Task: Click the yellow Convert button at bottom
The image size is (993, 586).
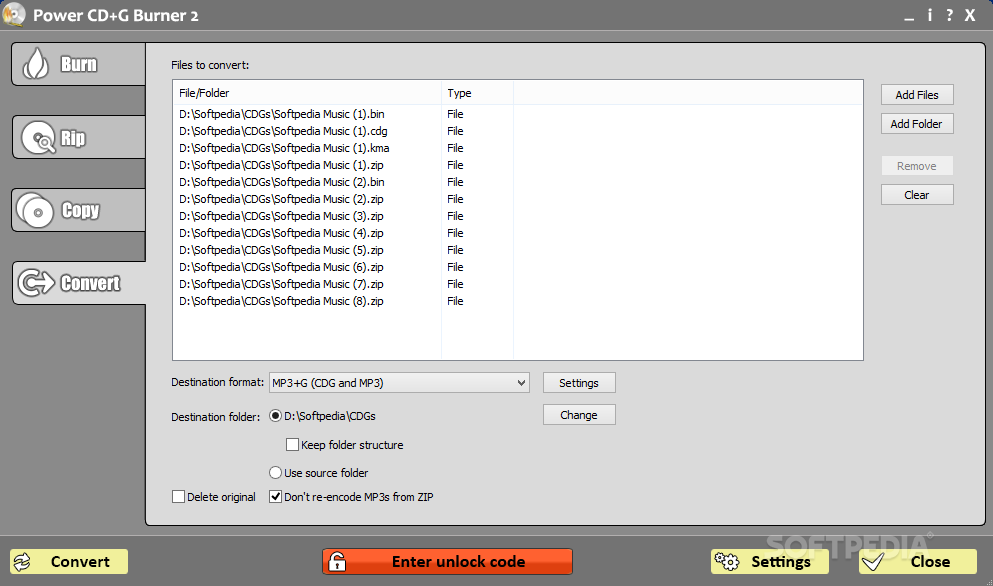Action: click(69, 562)
